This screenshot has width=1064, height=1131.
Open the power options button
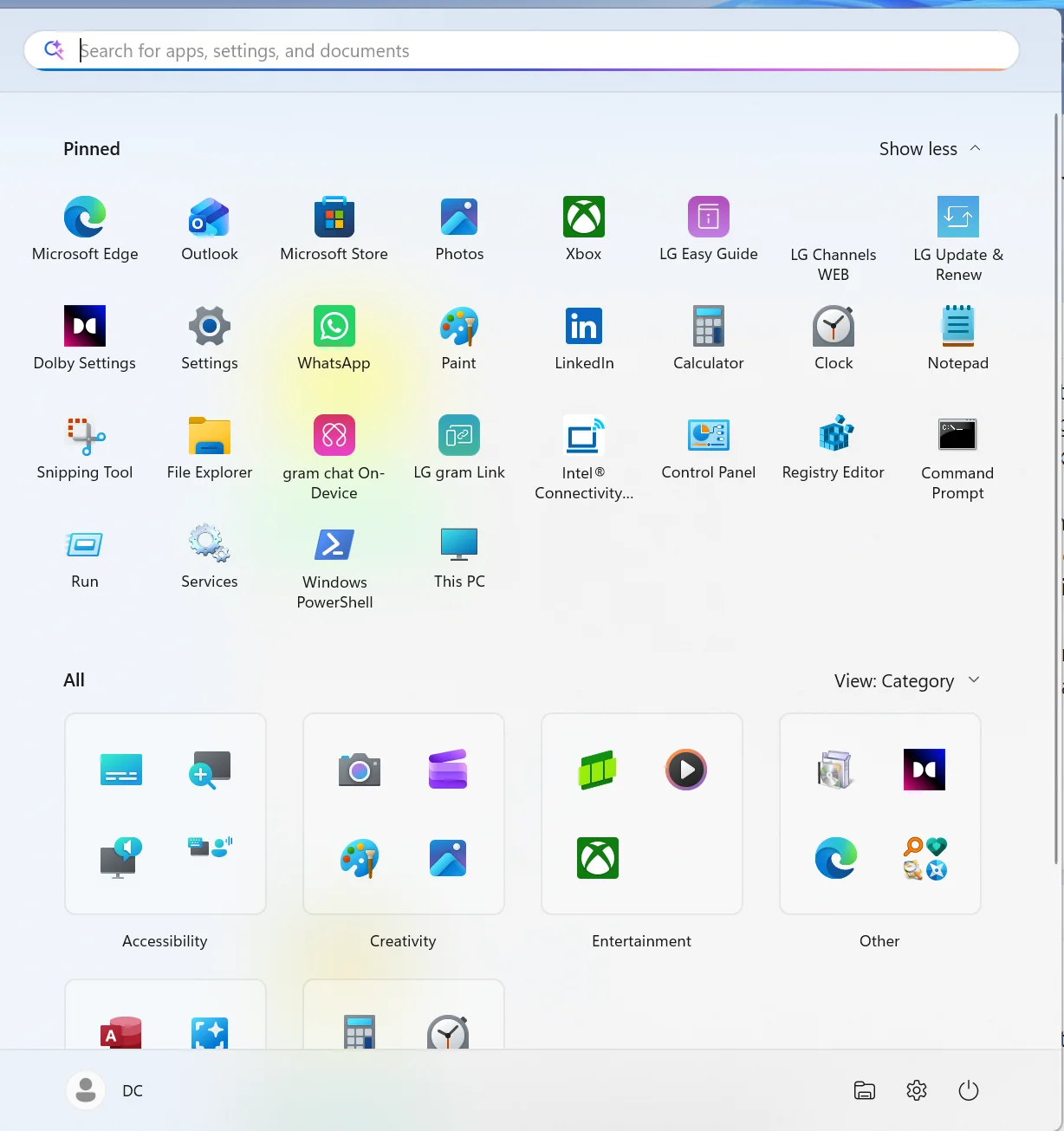click(x=969, y=1090)
